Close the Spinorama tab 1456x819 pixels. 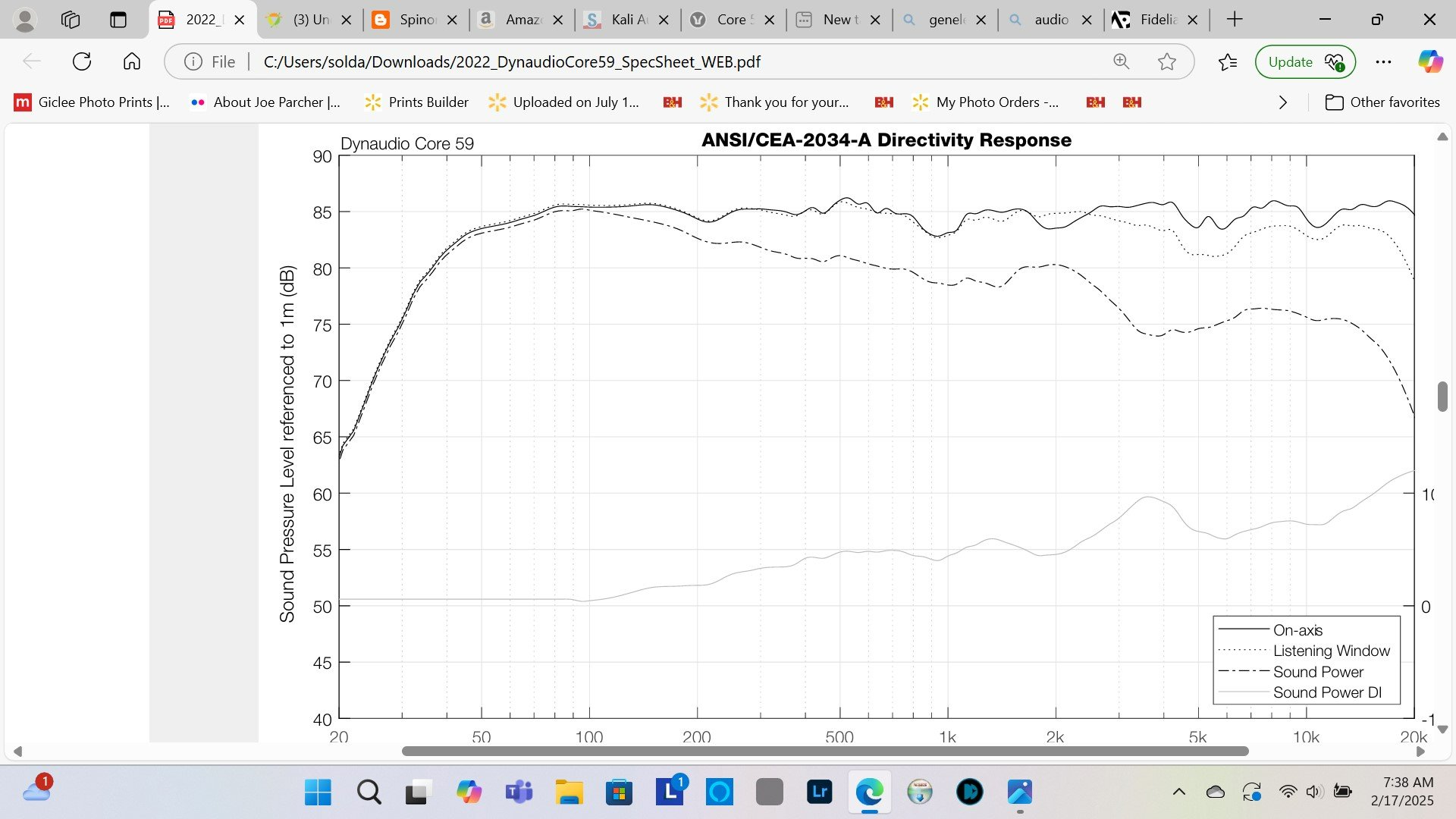pos(452,20)
